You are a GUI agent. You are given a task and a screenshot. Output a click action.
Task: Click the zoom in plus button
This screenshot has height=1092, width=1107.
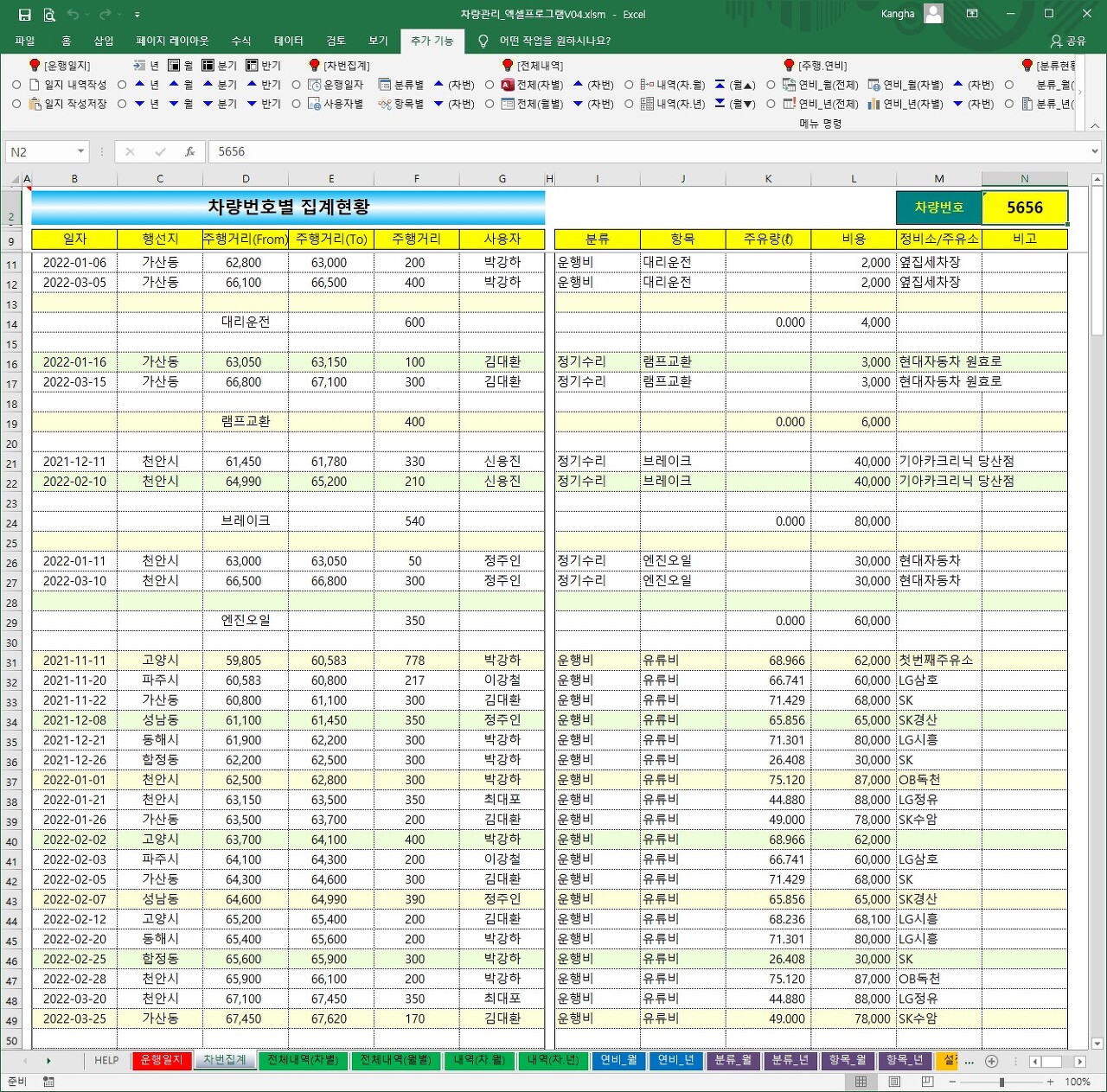pos(1051,1082)
